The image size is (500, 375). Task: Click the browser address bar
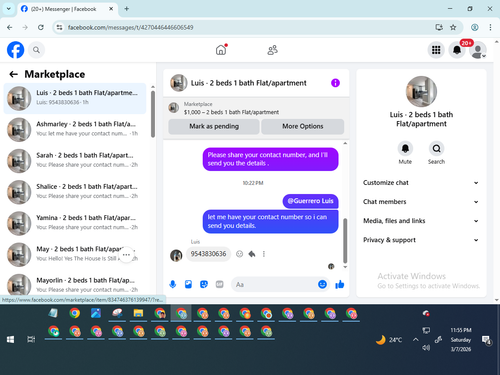click(x=247, y=27)
